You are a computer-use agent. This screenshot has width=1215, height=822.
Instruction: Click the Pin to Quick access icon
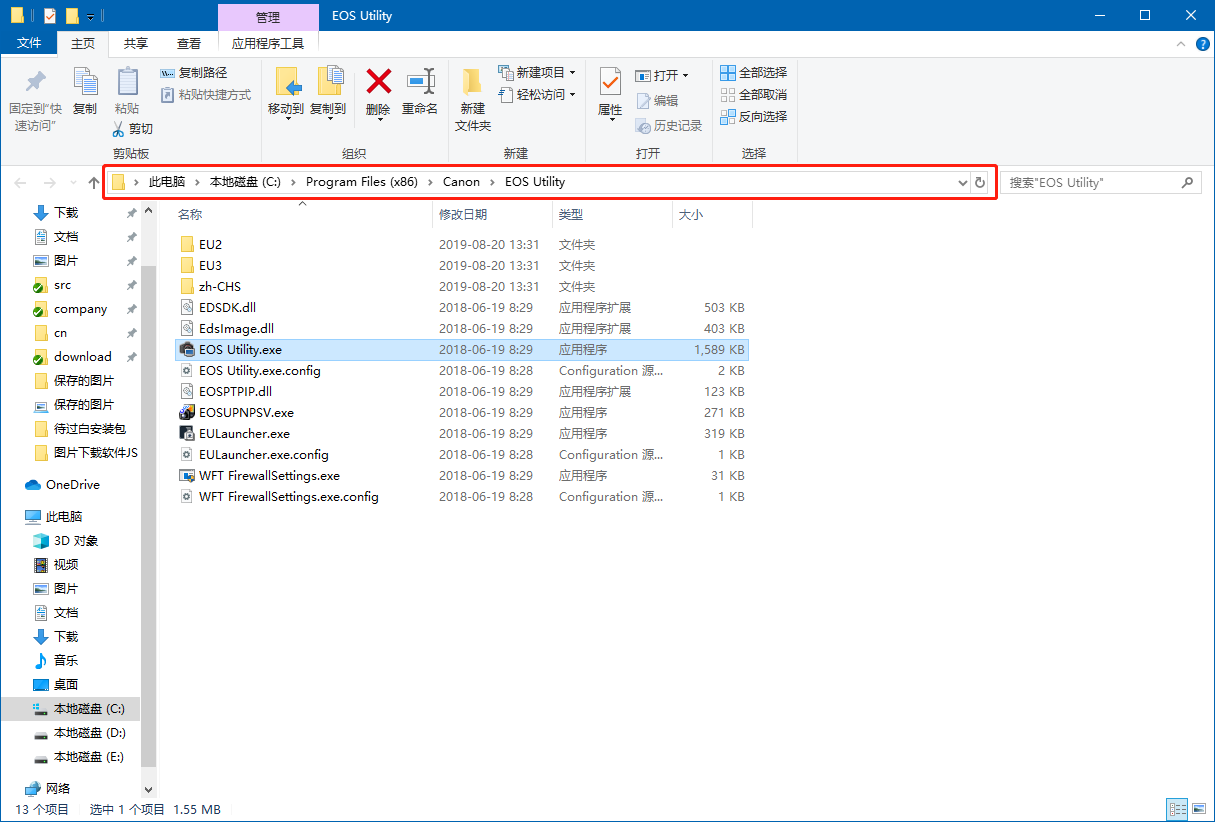[35, 81]
